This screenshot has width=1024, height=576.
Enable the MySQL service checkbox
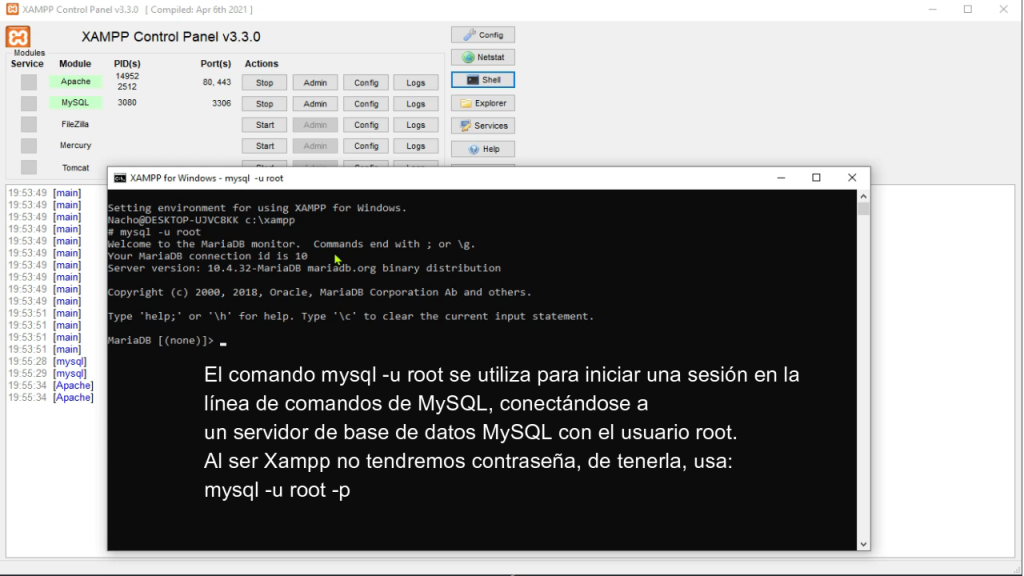[27, 102]
